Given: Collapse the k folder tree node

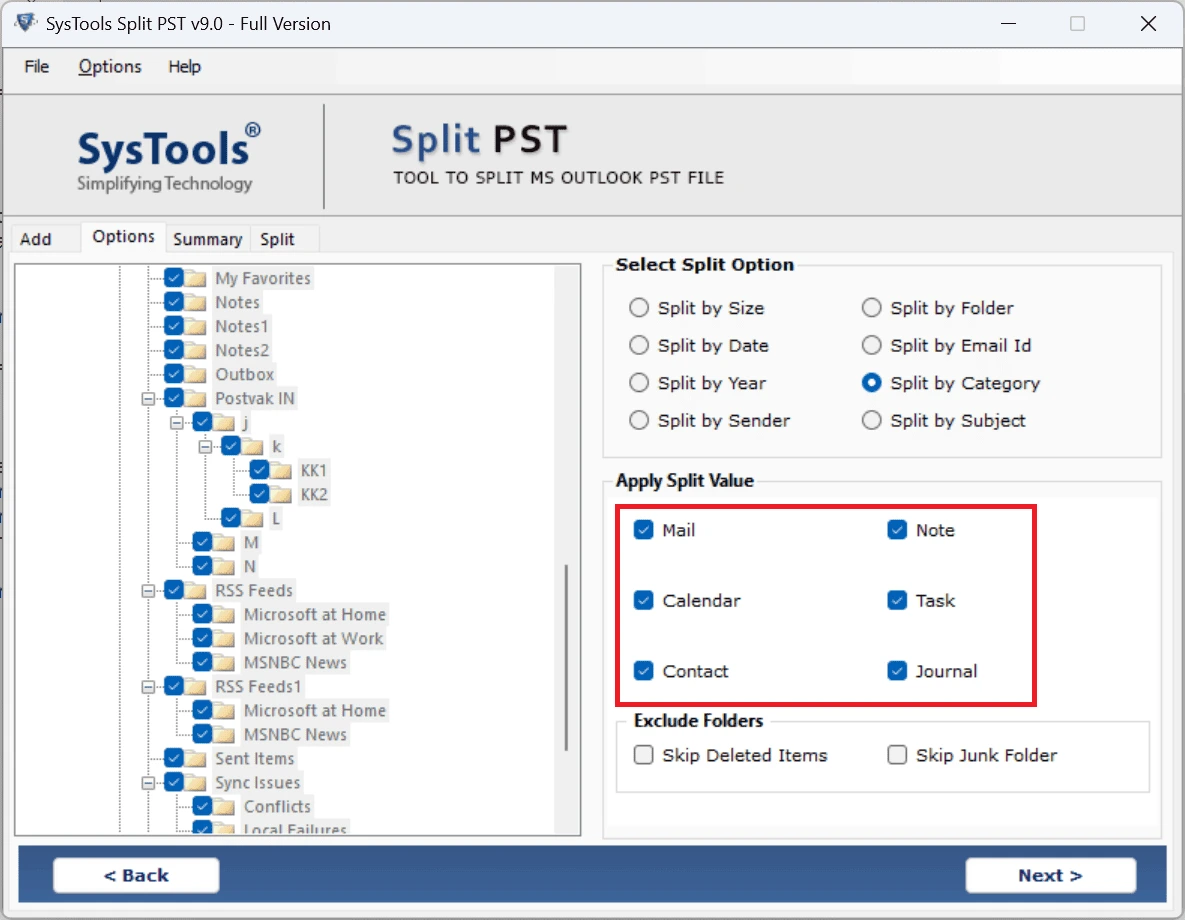Looking at the screenshot, I should click(206, 447).
